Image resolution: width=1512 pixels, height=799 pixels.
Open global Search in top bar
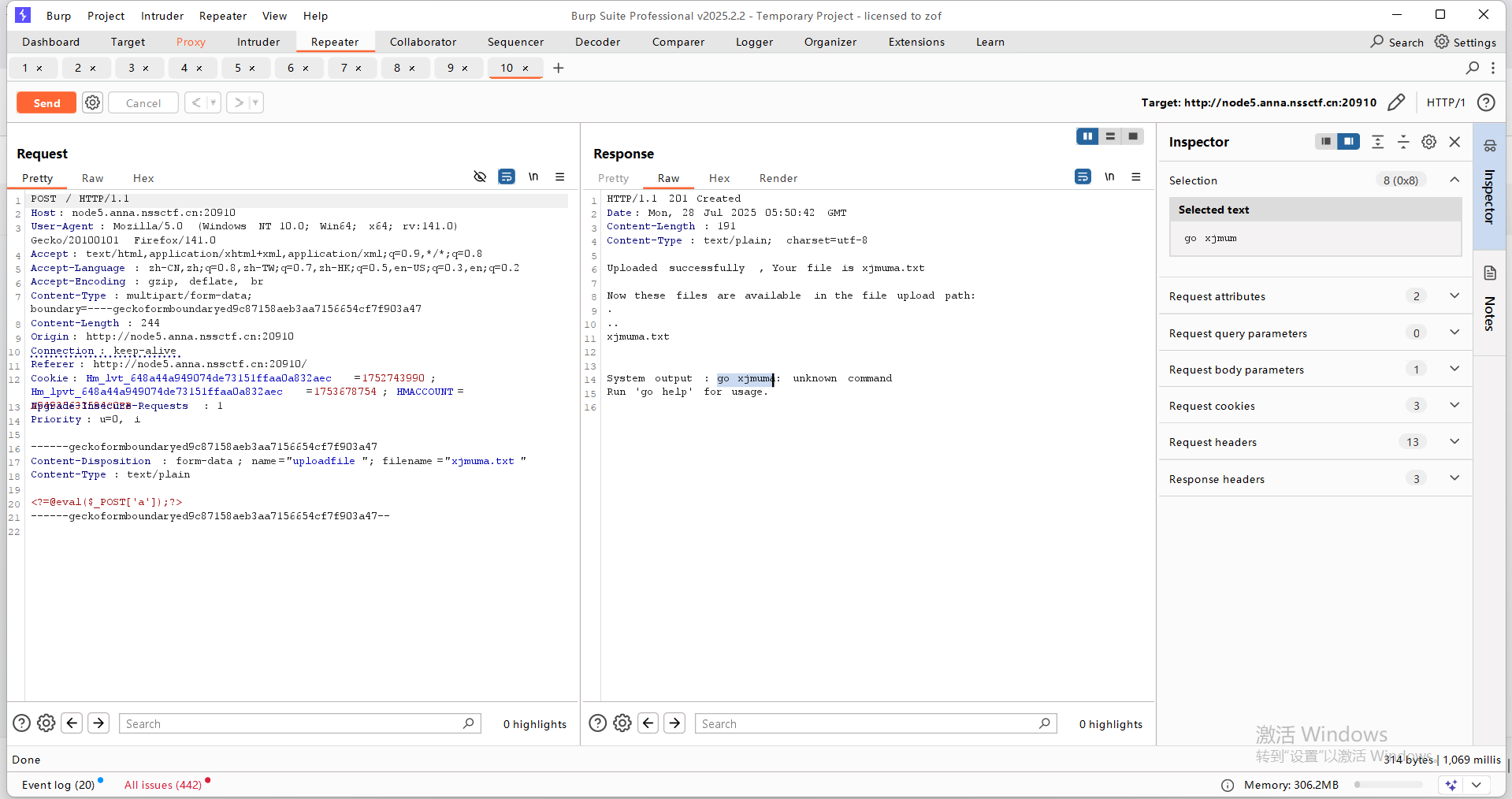tap(1397, 42)
